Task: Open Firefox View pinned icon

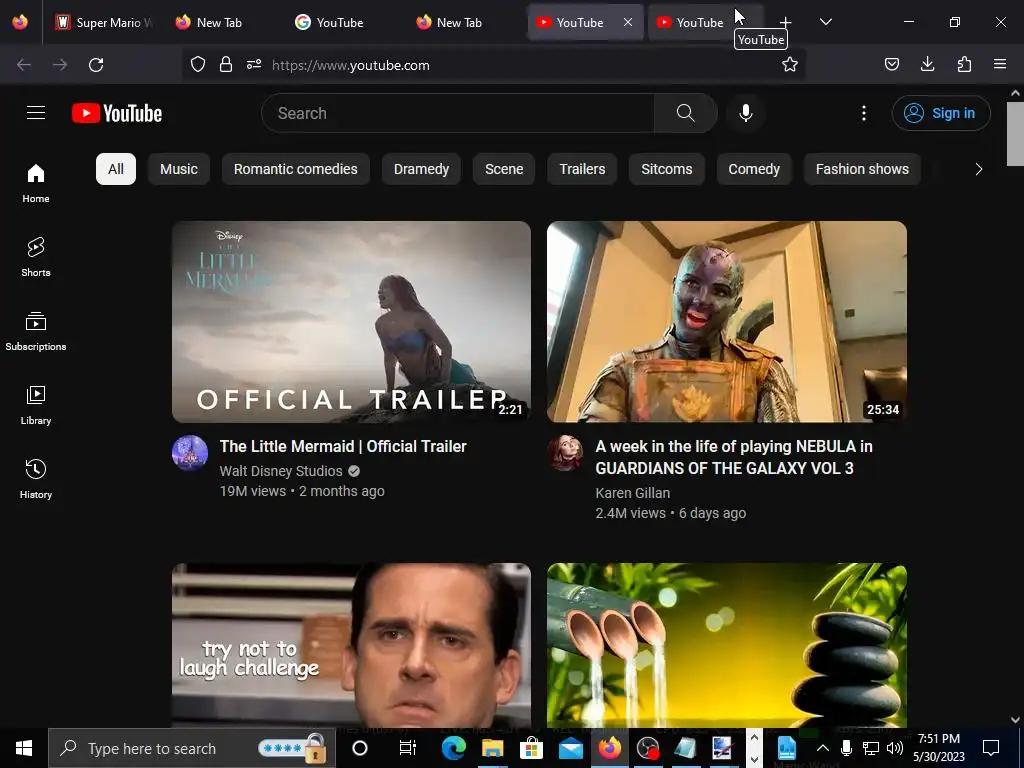Action: (x=20, y=22)
